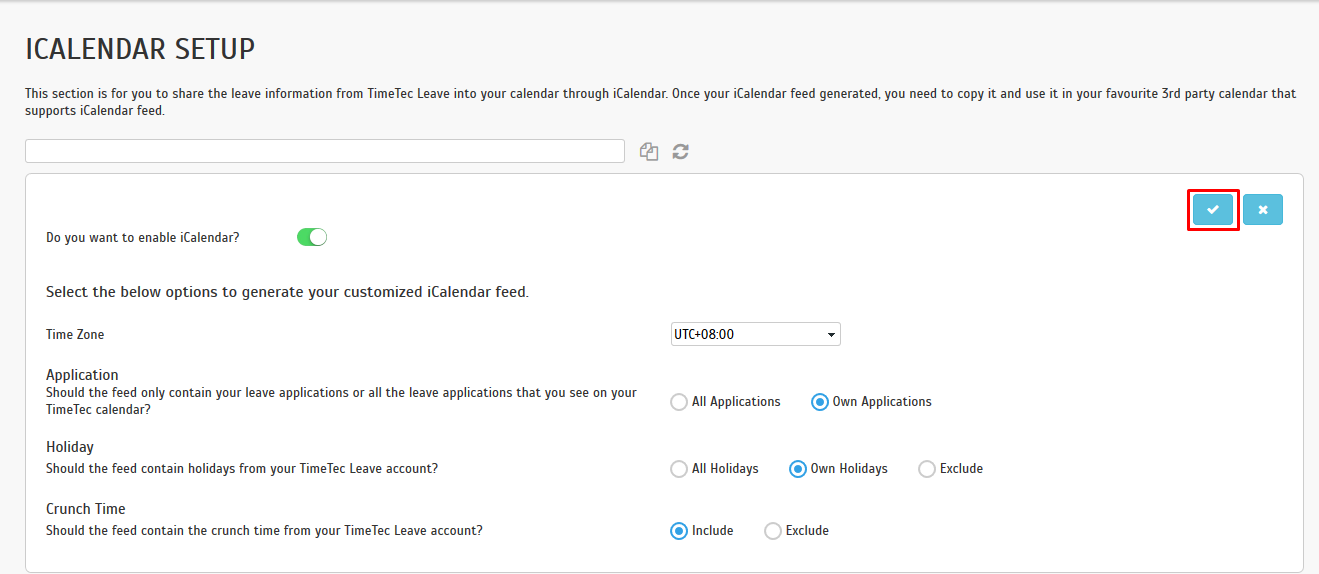This screenshot has width=1319, height=574.
Task: Click the 'Do you want to enable iCalendar?' label
Action: coord(143,238)
